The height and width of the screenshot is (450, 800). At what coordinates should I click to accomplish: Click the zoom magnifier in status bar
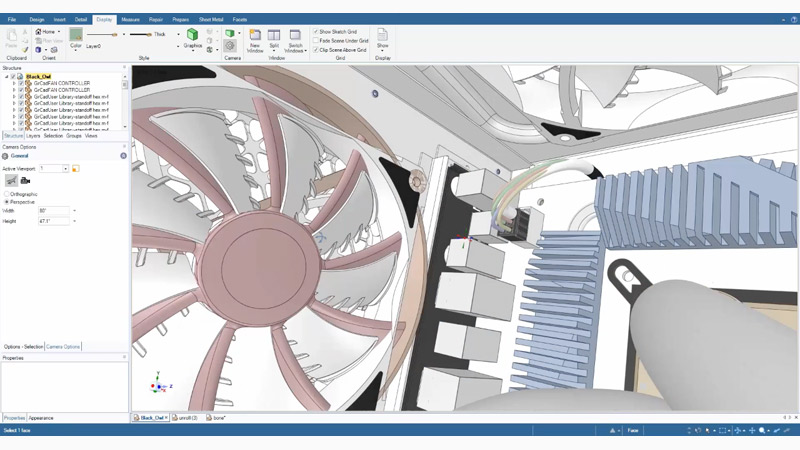point(762,430)
